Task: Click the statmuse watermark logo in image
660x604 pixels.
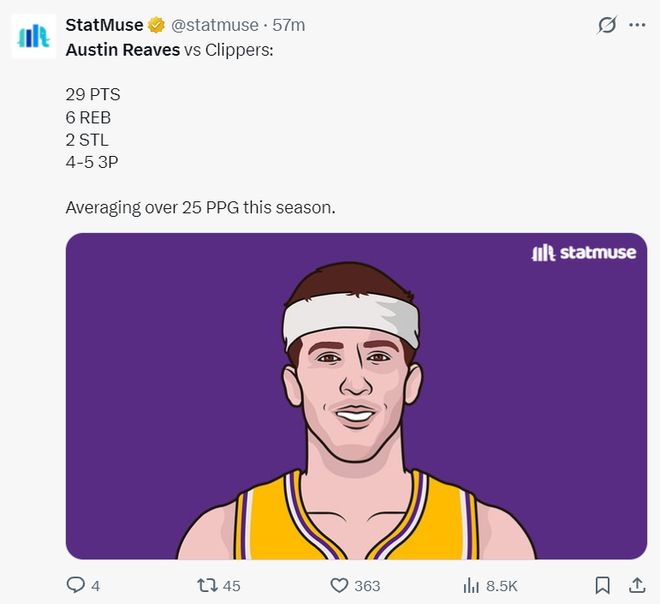Action: coord(583,253)
